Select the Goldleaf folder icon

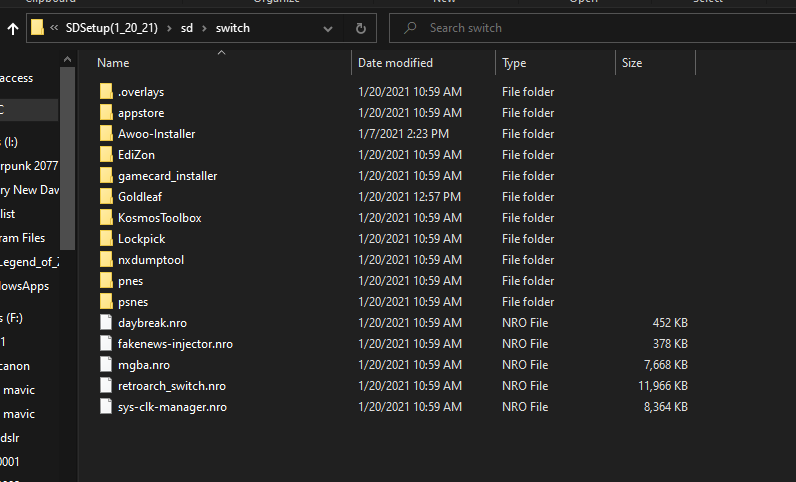point(106,197)
